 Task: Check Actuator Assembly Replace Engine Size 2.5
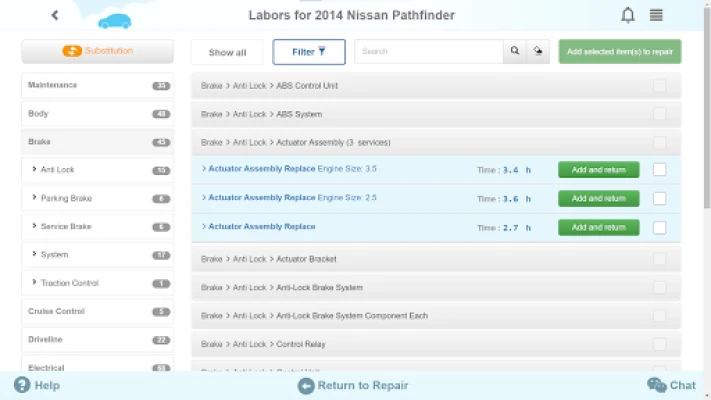pyautogui.click(x=659, y=199)
